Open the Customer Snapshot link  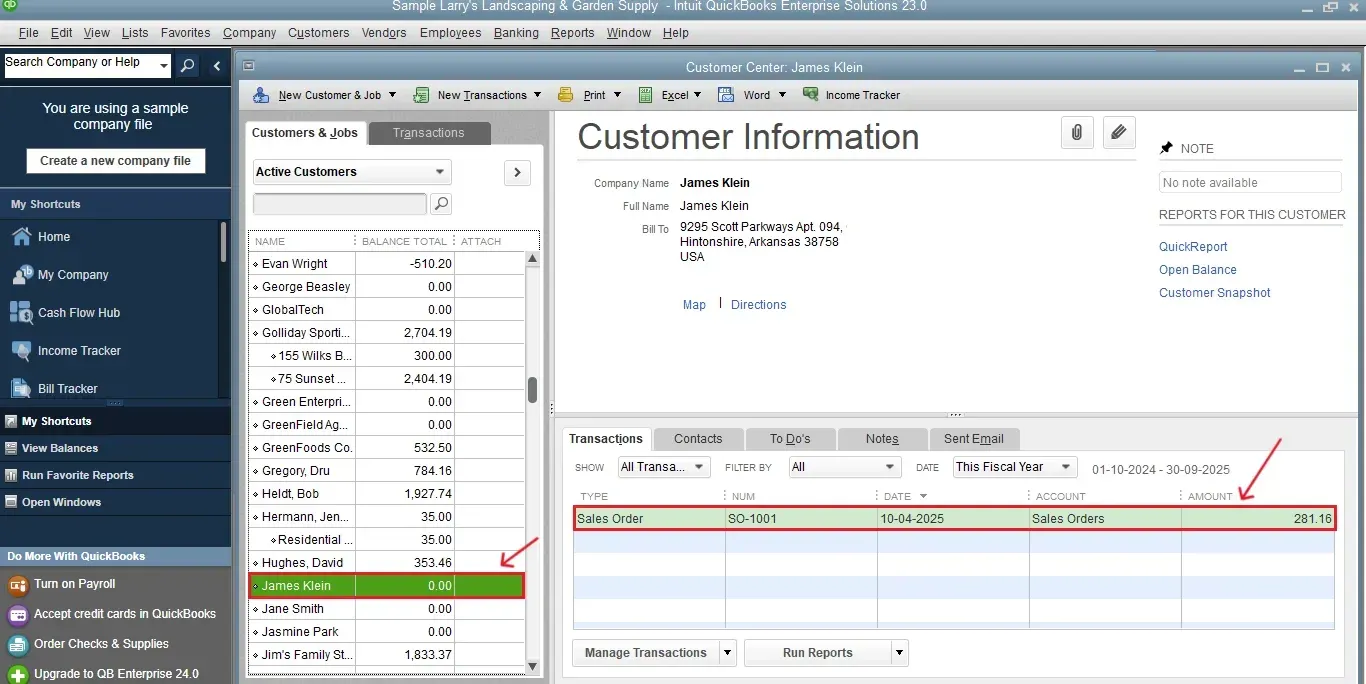[1215, 293]
